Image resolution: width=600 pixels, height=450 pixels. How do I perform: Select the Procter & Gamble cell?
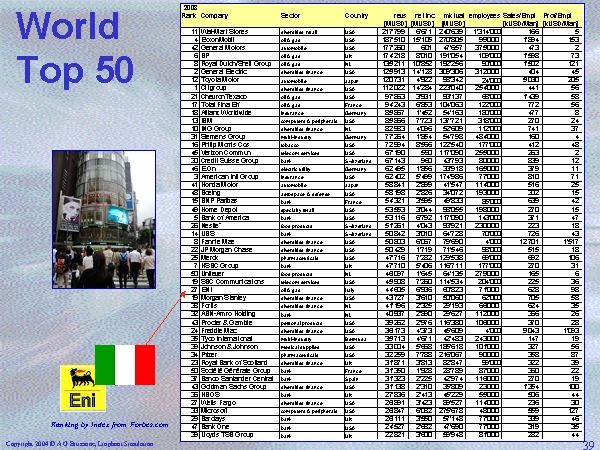pyautogui.click(x=240, y=323)
